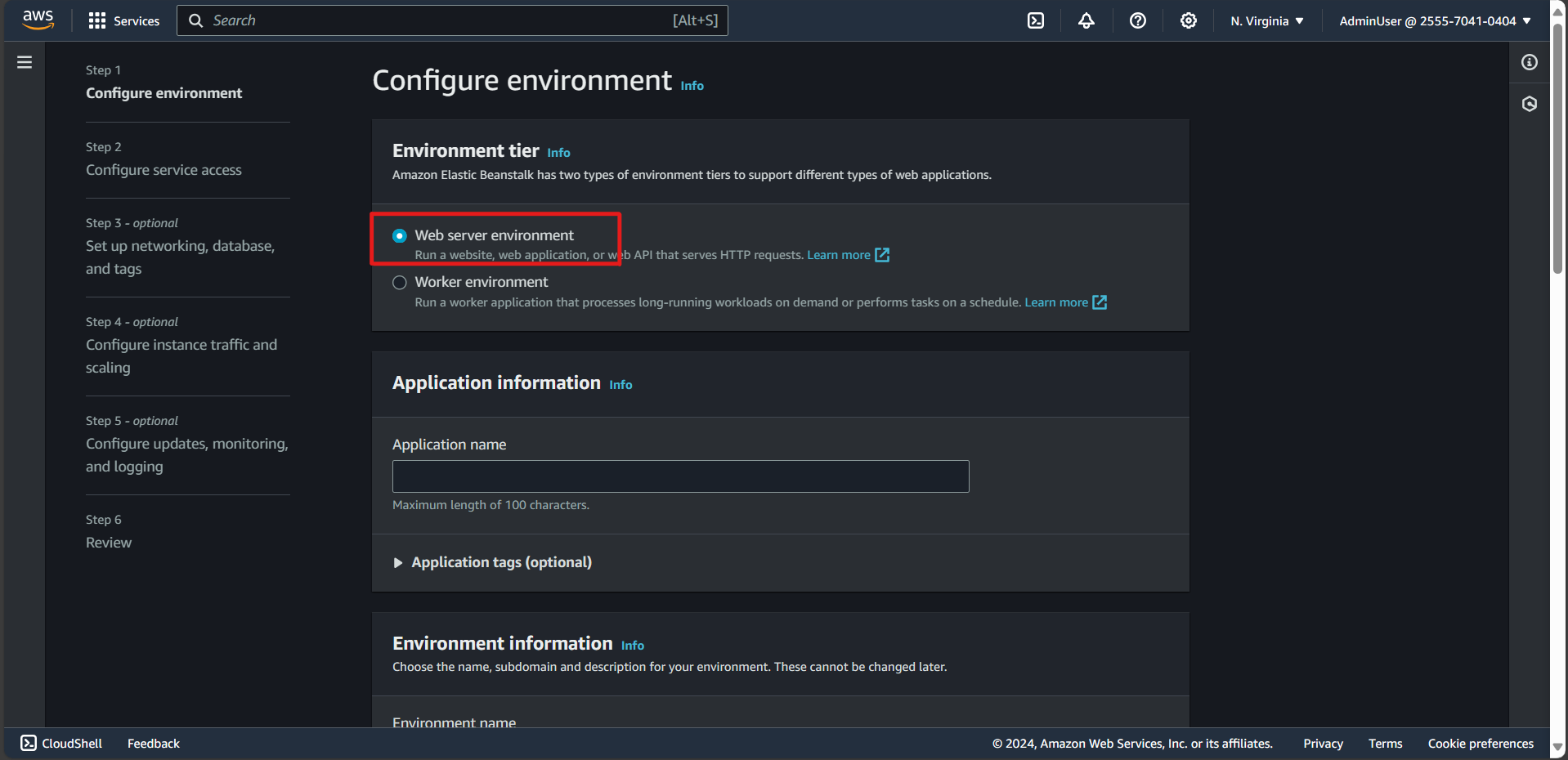This screenshot has height=760, width=1568.
Task: Click the scrollbar down arrow
Action: click(1558, 747)
